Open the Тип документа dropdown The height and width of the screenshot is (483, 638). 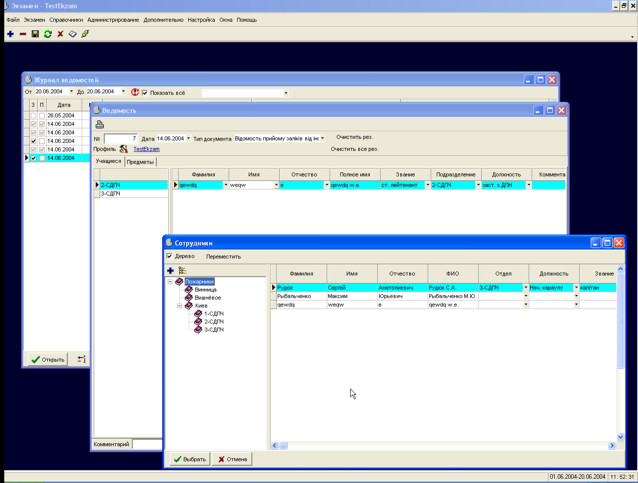322,139
